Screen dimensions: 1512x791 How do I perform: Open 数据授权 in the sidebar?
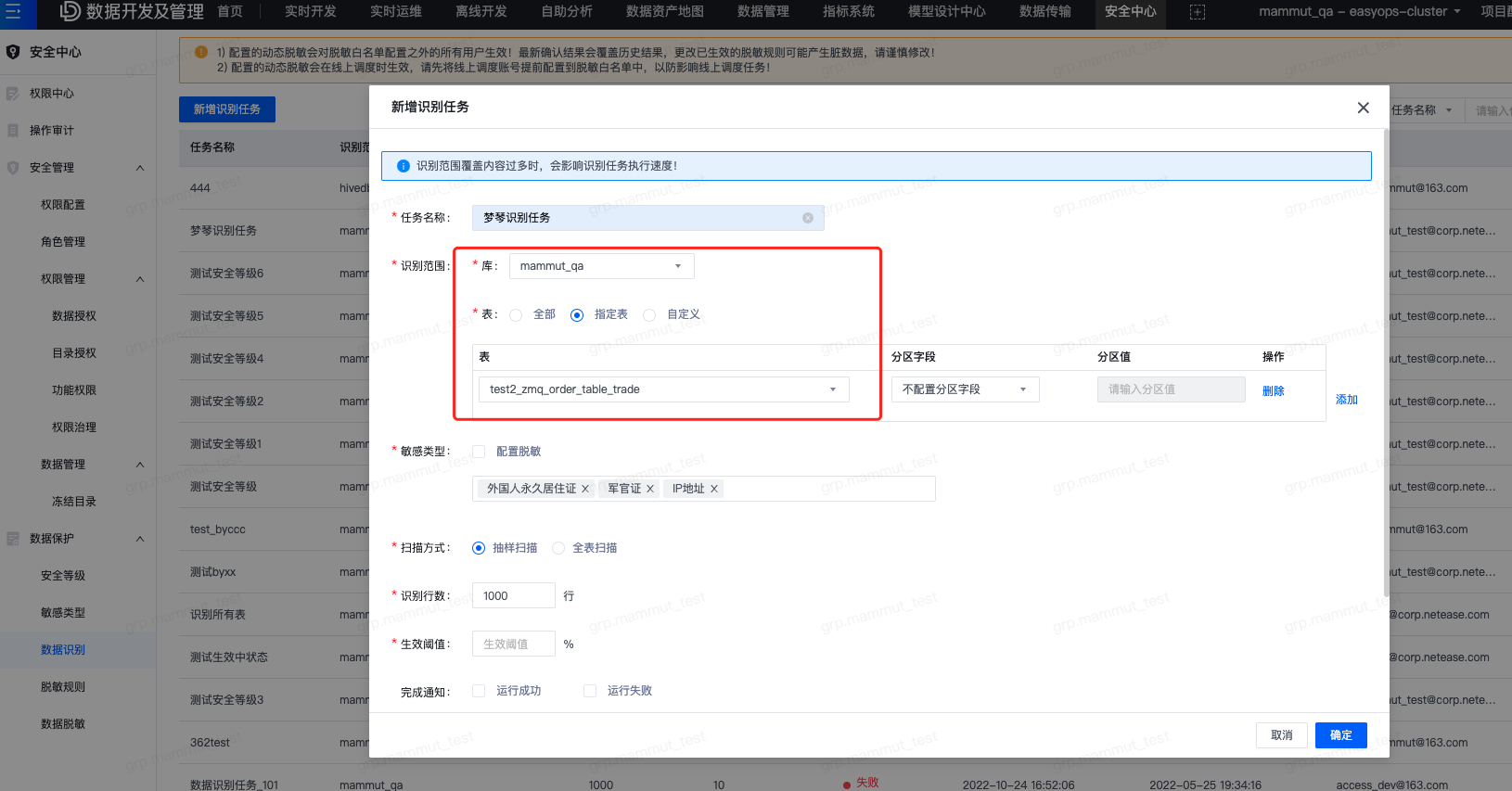74,316
